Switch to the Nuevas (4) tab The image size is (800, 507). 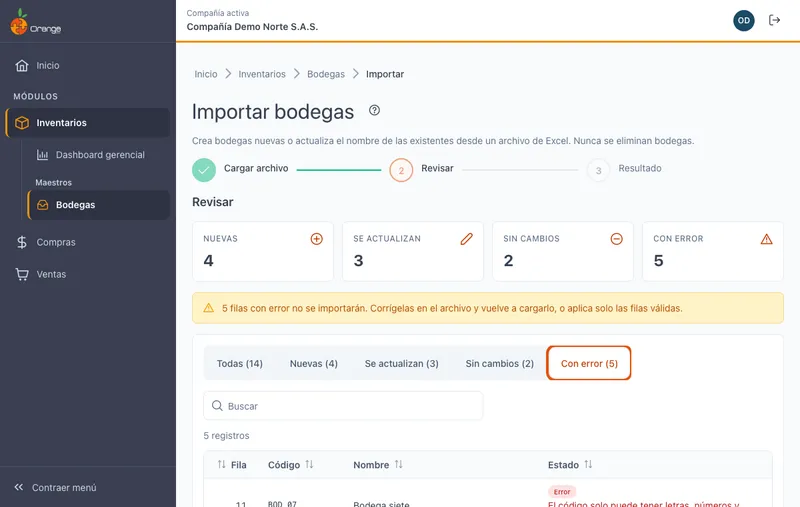click(x=313, y=363)
